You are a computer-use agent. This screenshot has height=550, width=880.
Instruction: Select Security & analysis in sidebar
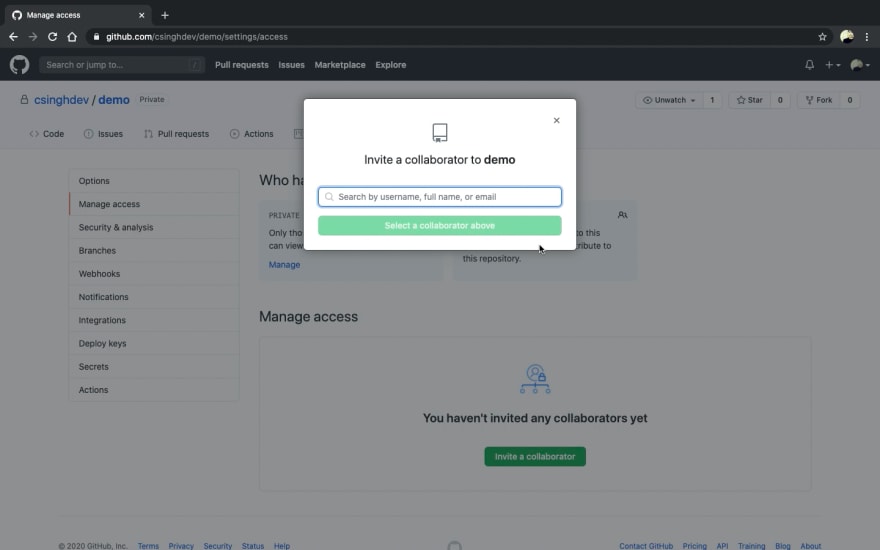[154, 227]
